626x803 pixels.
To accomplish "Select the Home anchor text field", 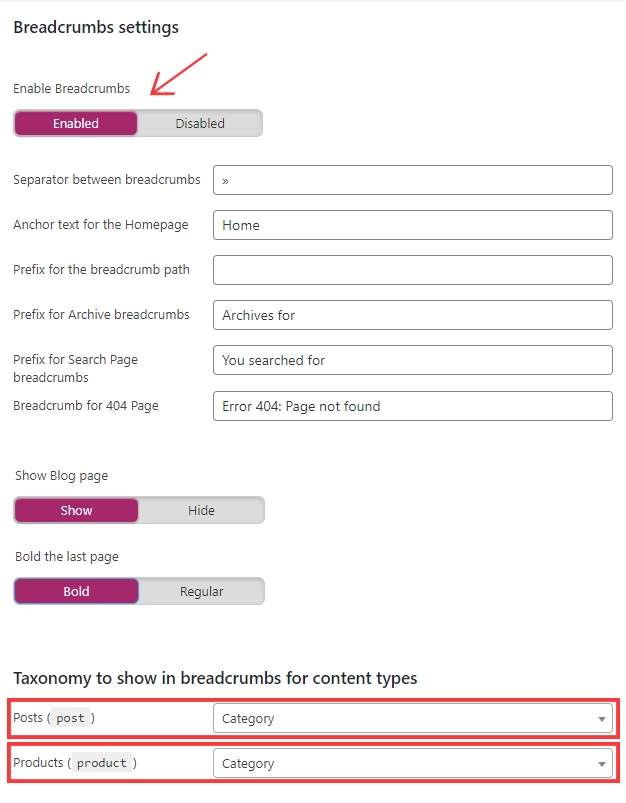I will [x=410, y=225].
